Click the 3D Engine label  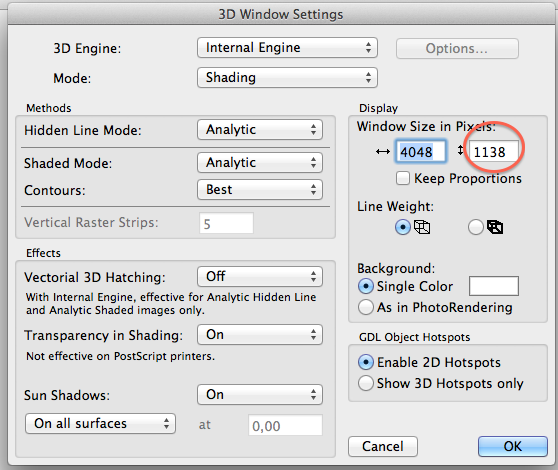point(87,48)
